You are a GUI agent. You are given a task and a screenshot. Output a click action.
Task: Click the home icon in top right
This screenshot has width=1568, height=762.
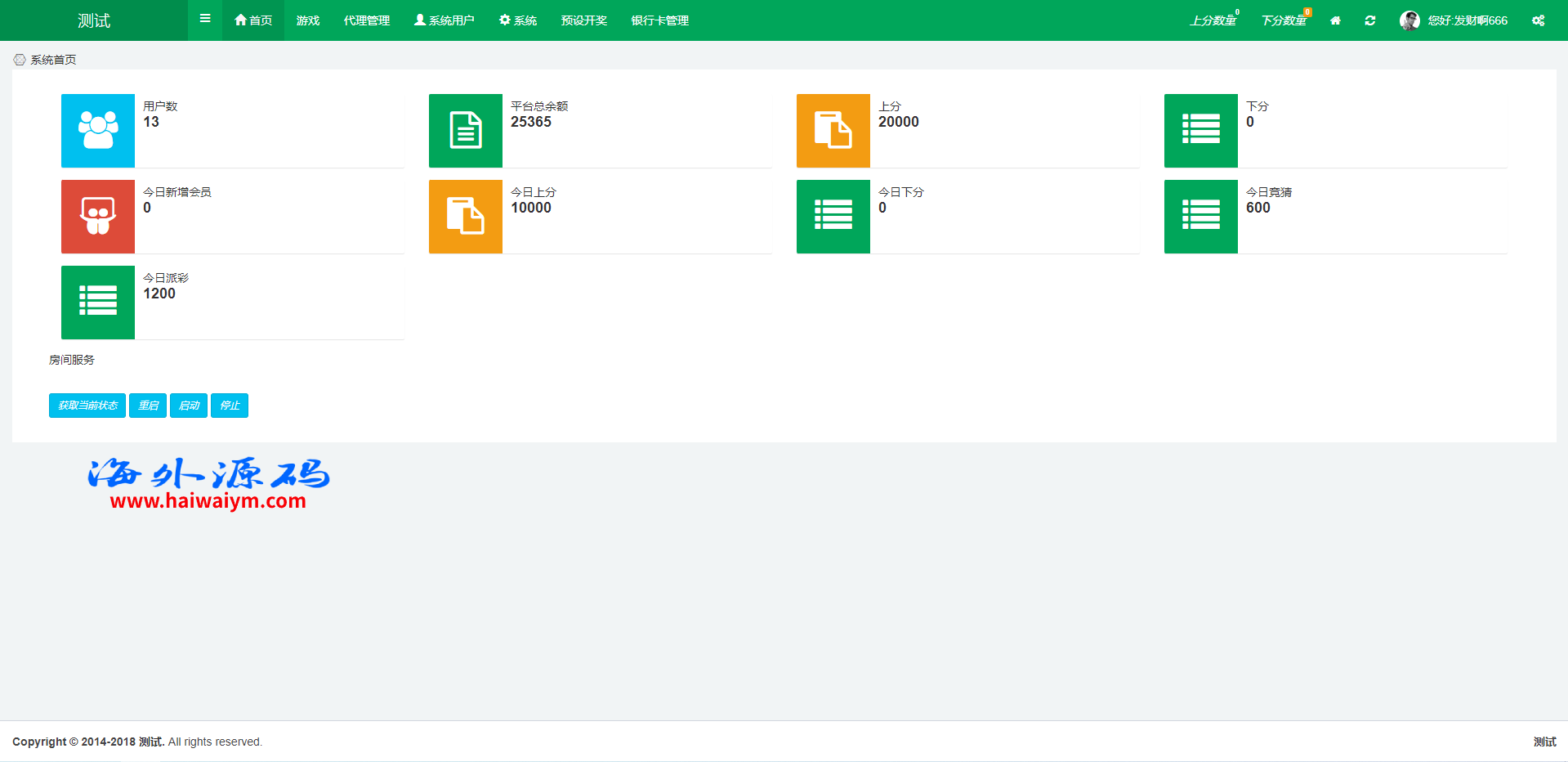(1335, 20)
